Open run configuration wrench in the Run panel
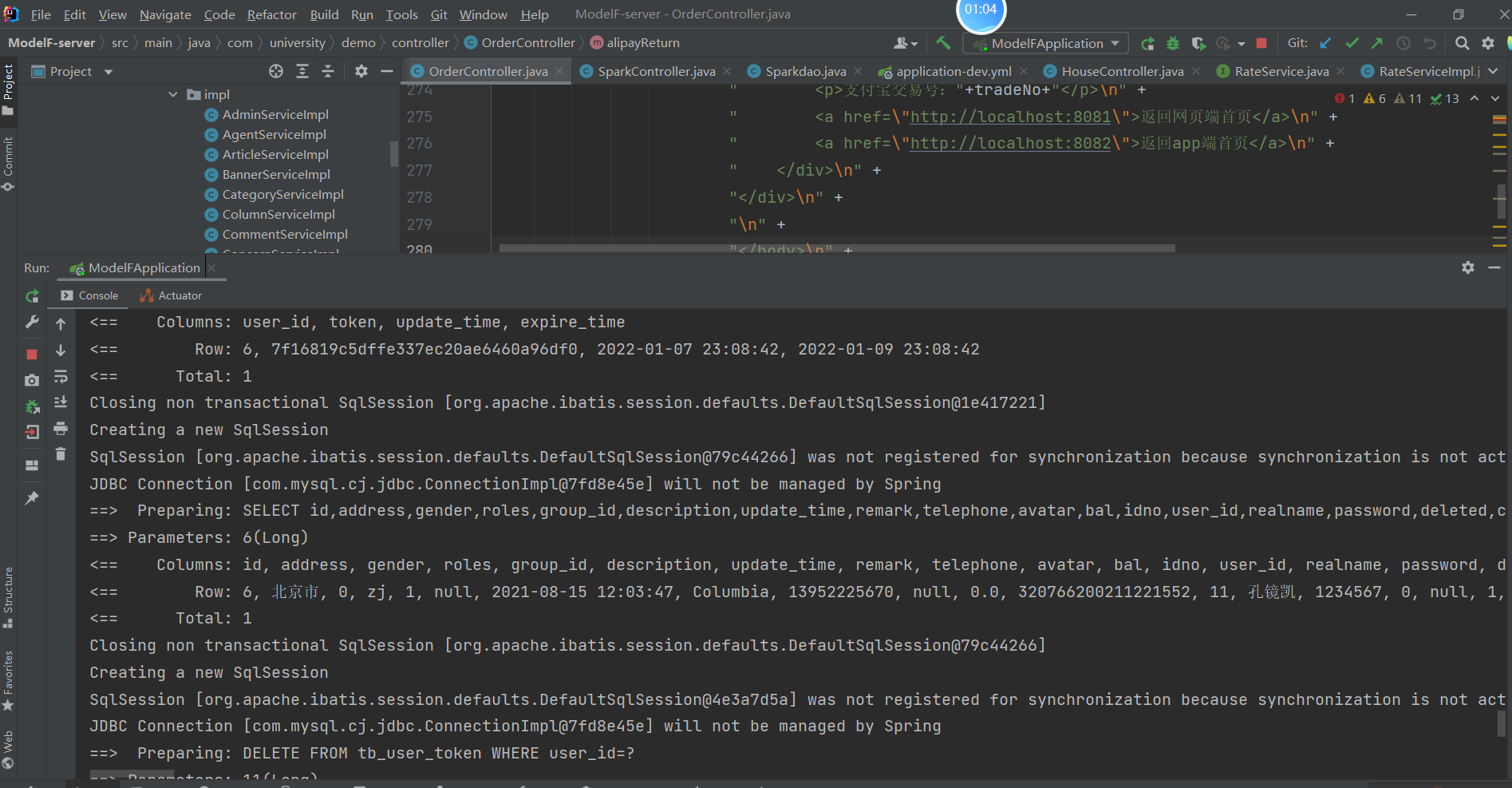 coord(32,322)
